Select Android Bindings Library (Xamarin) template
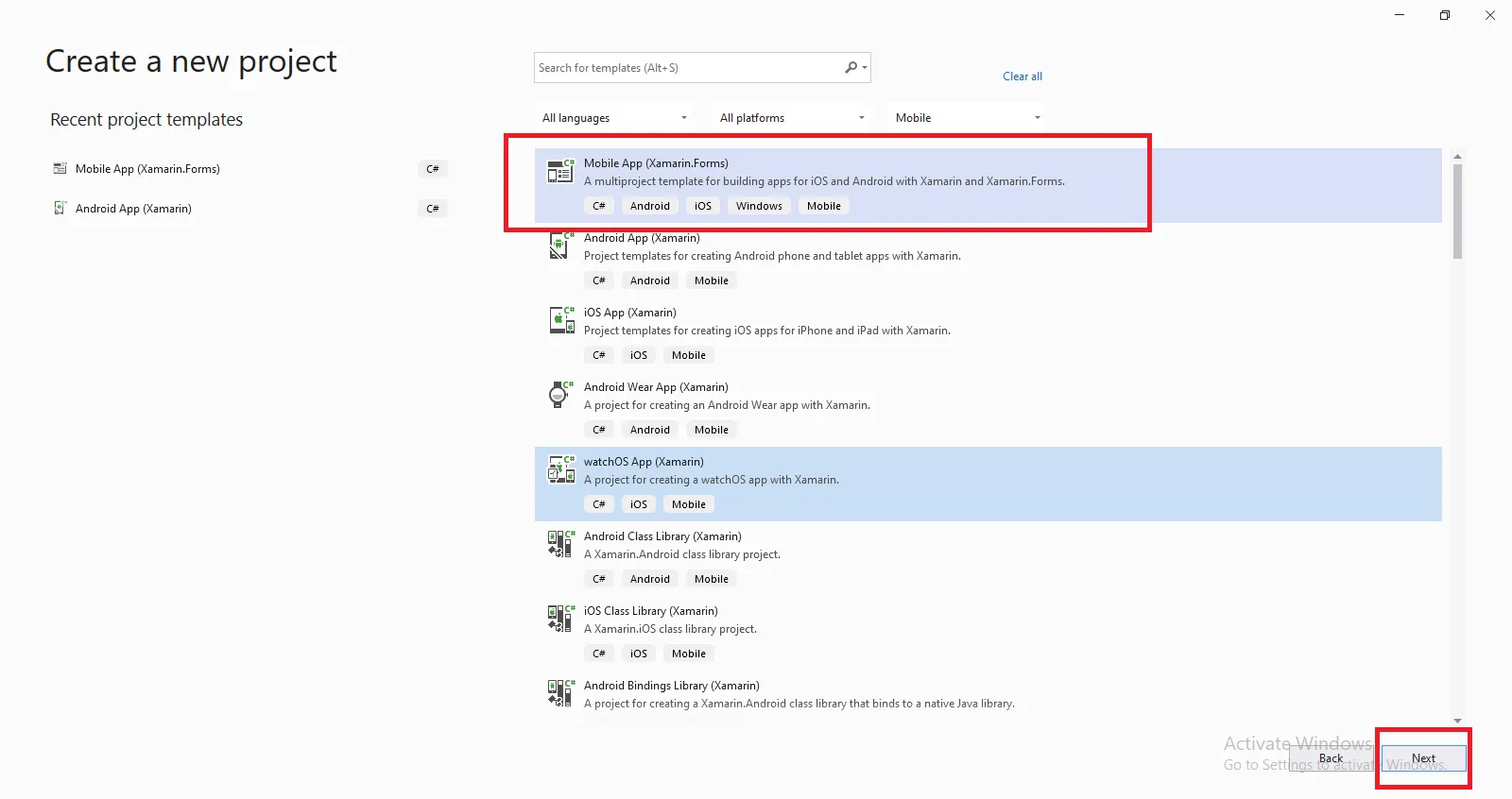 click(988, 697)
